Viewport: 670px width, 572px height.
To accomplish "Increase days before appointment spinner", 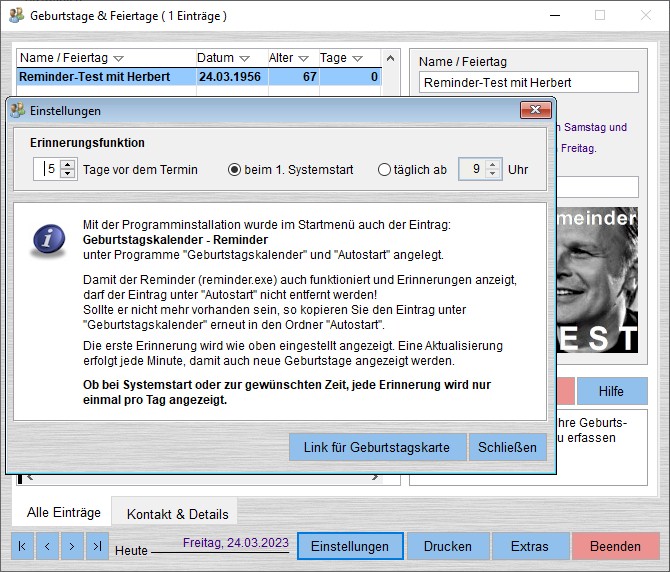I will pos(68,164).
